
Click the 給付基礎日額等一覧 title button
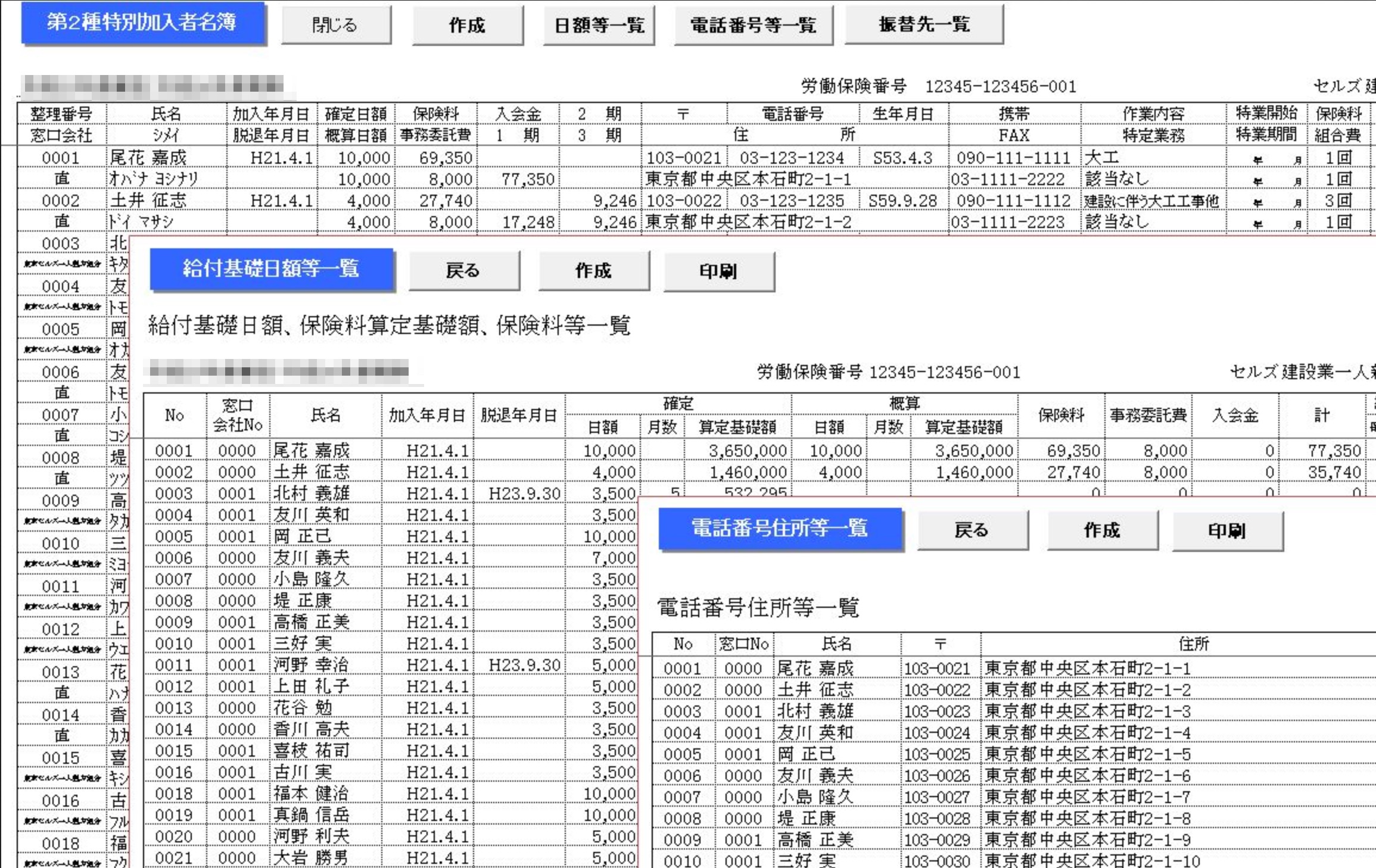tap(272, 269)
